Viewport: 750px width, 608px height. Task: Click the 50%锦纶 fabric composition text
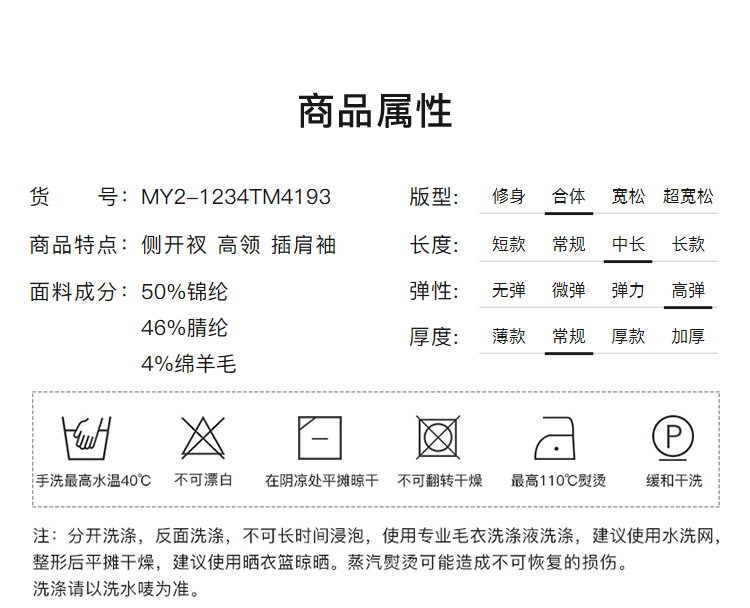click(185, 292)
